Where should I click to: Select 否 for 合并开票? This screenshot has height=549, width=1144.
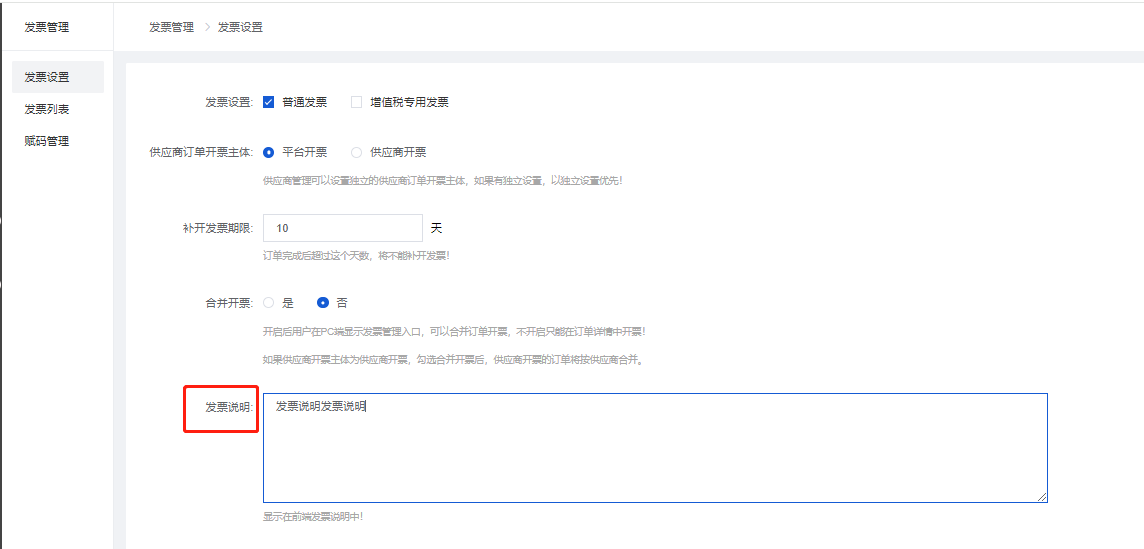point(323,302)
